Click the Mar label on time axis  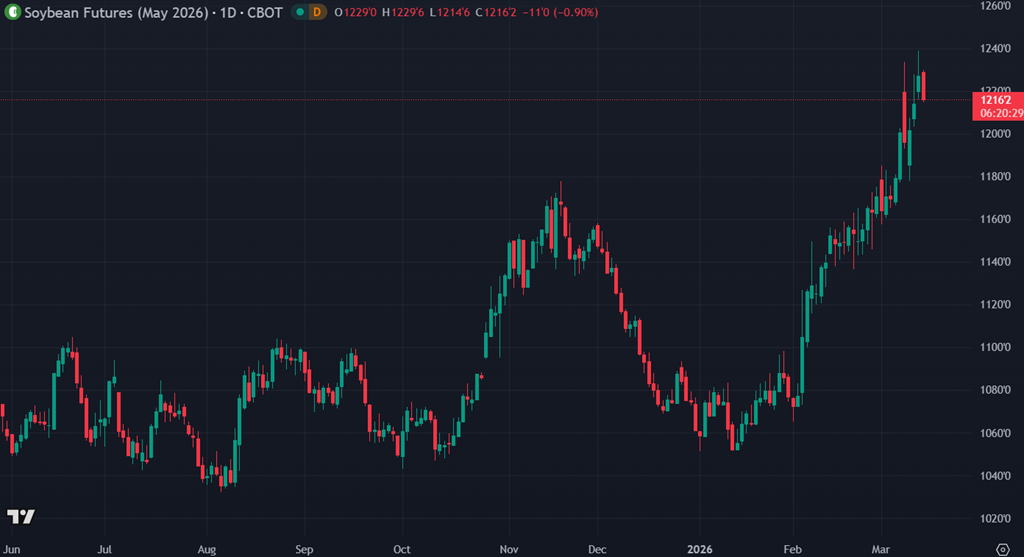click(880, 549)
